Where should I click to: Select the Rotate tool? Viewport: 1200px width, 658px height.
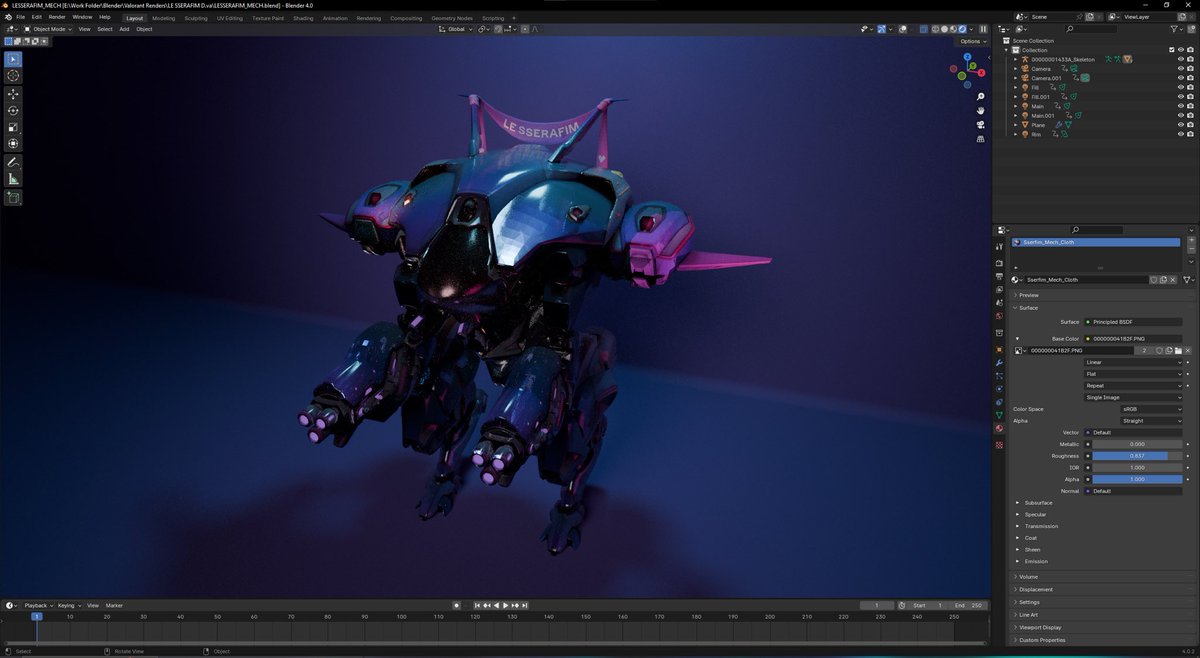coord(14,111)
